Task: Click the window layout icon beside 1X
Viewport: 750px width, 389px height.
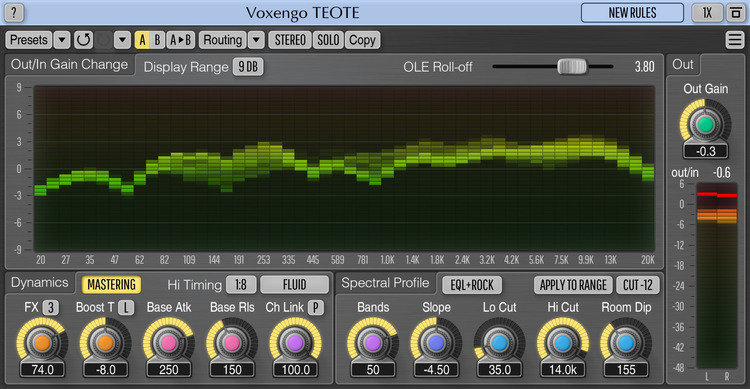Action: tap(736, 12)
